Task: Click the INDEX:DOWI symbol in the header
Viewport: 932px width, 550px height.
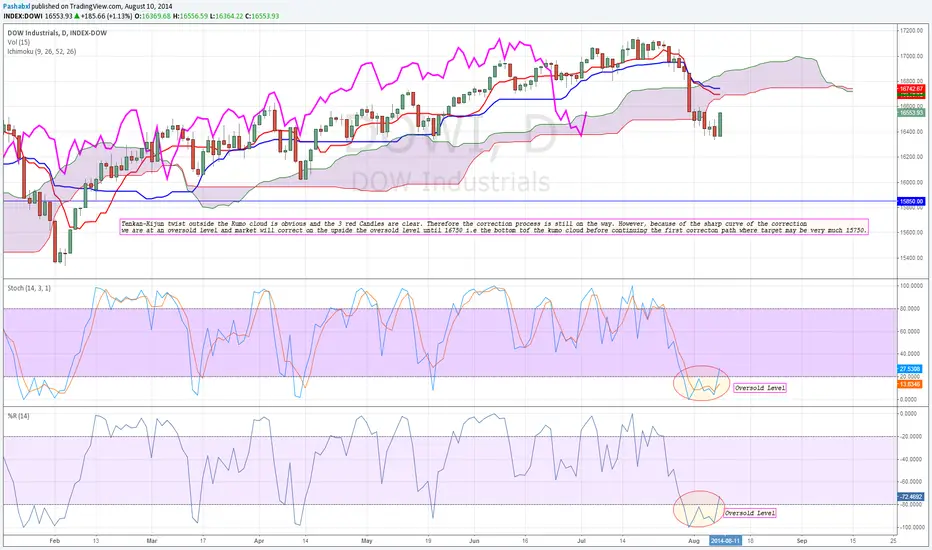Action: point(22,16)
